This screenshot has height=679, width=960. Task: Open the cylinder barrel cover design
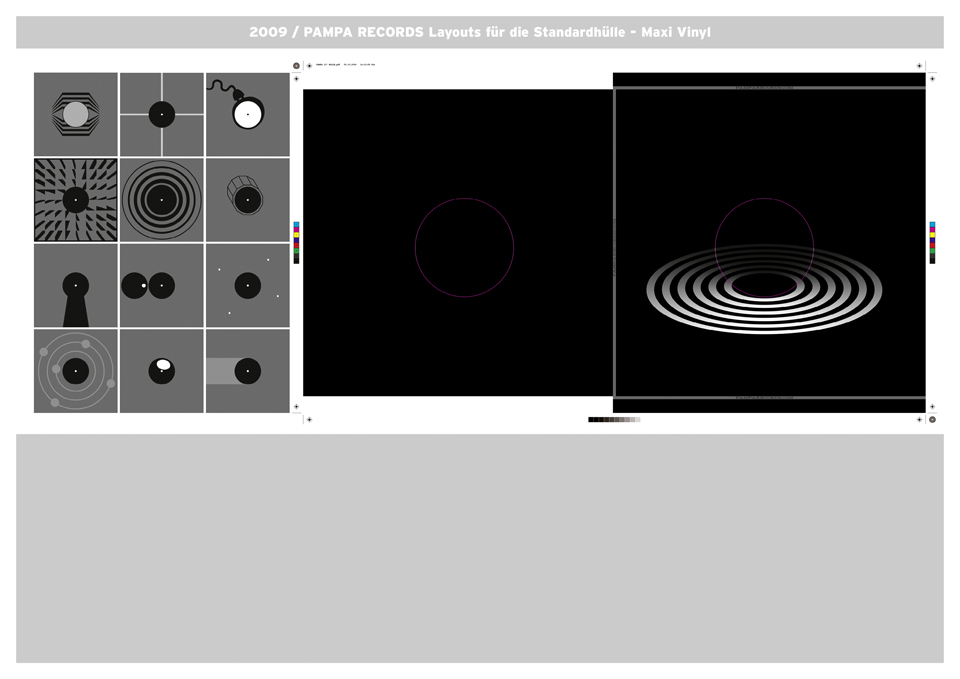pos(247,200)
